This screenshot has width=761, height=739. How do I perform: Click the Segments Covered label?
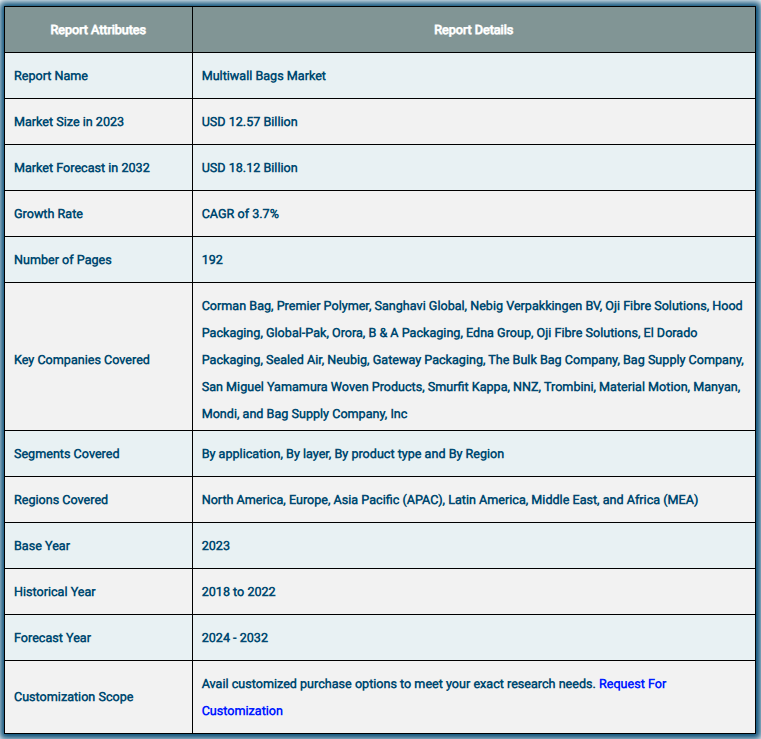tap(66, 454)
